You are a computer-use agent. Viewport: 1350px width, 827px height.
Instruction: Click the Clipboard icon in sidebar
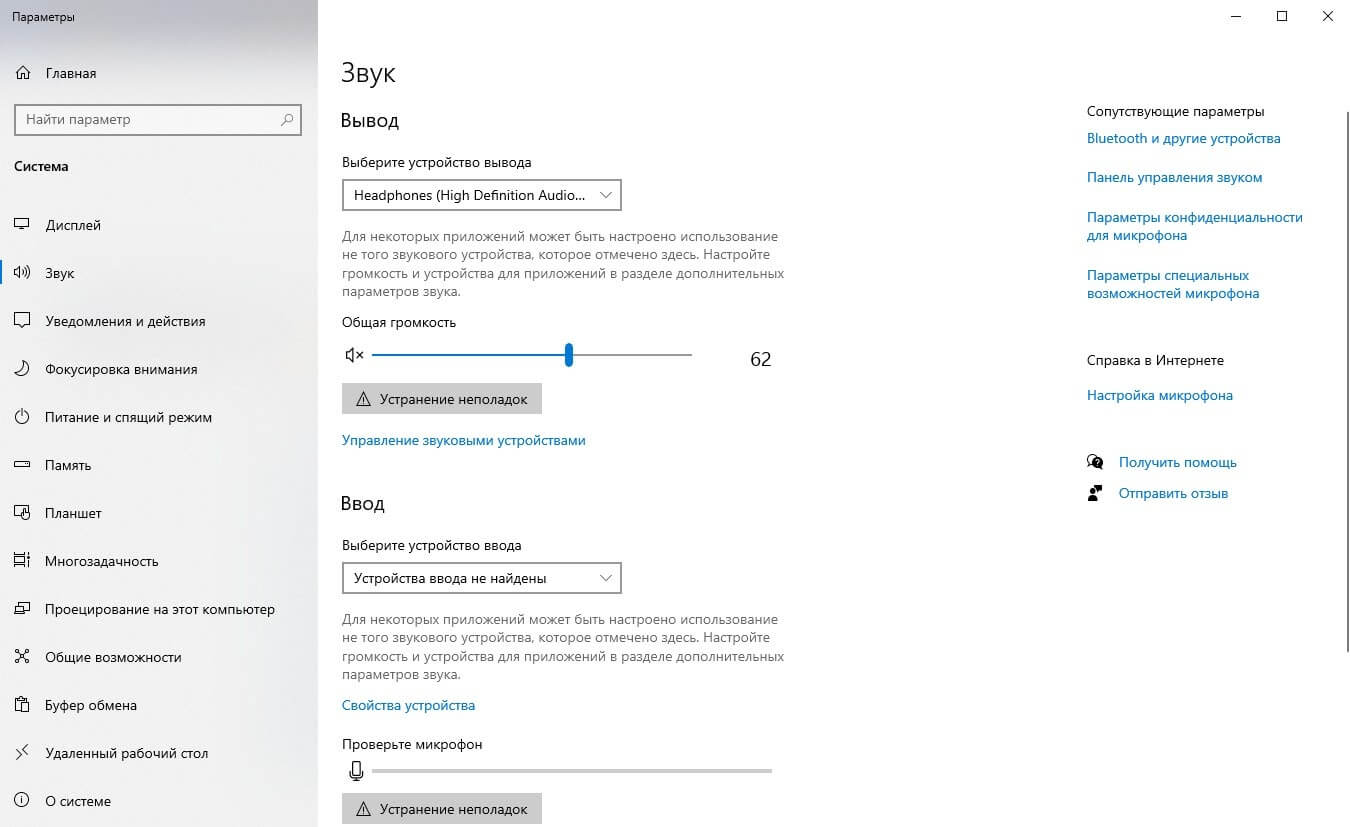pyautogui.click(x=23, y=705)
